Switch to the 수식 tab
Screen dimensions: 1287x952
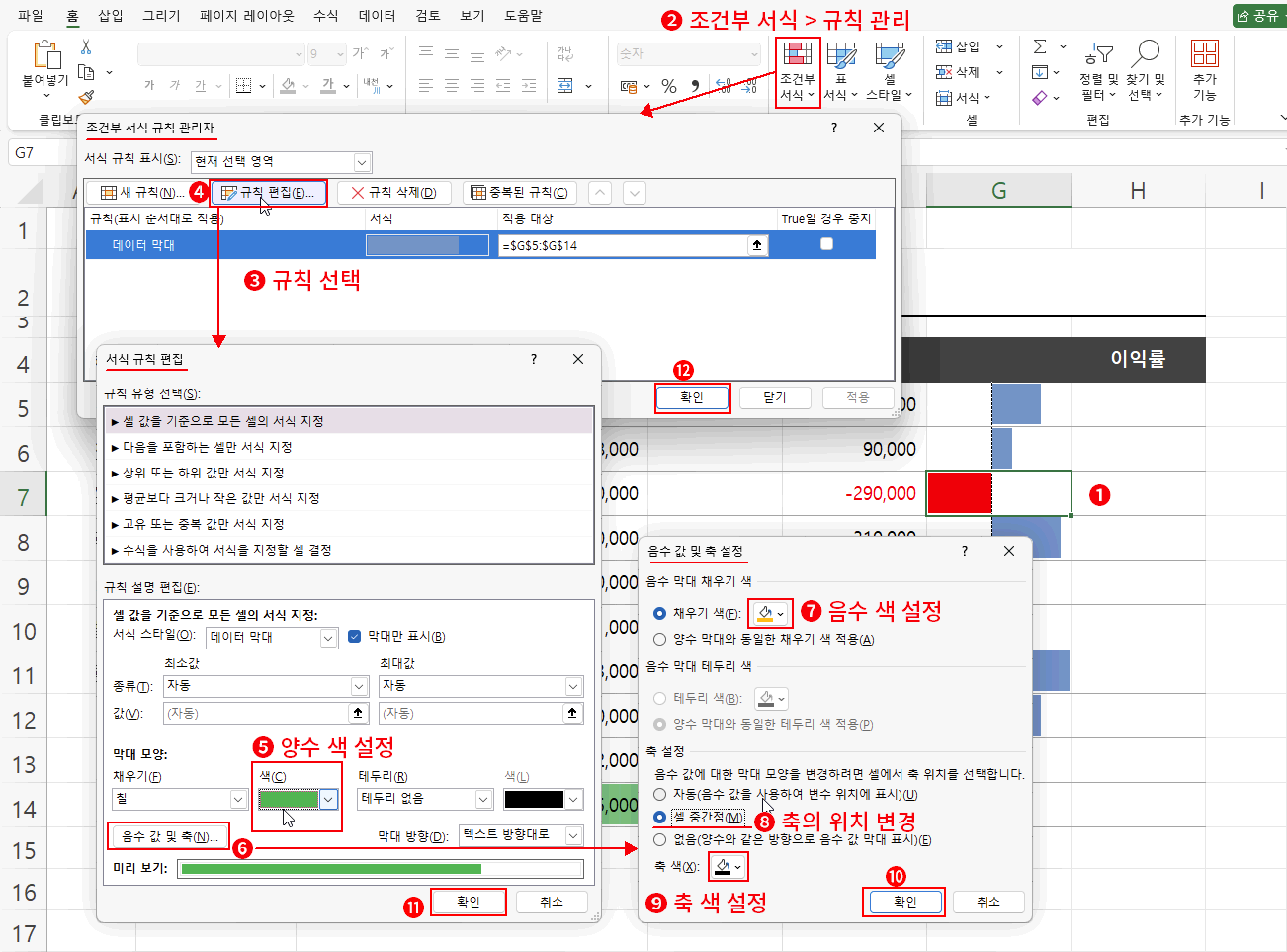pos(325,16)
